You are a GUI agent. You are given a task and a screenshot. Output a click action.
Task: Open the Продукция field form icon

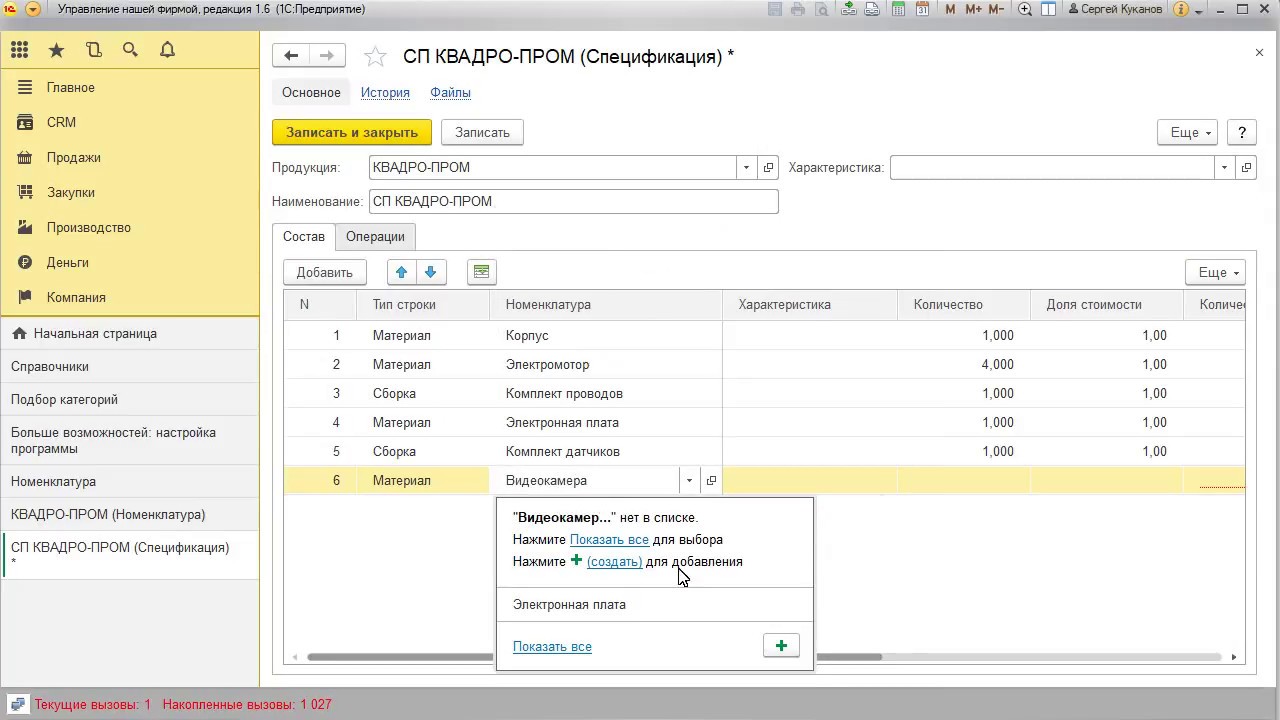pos(768,167)
